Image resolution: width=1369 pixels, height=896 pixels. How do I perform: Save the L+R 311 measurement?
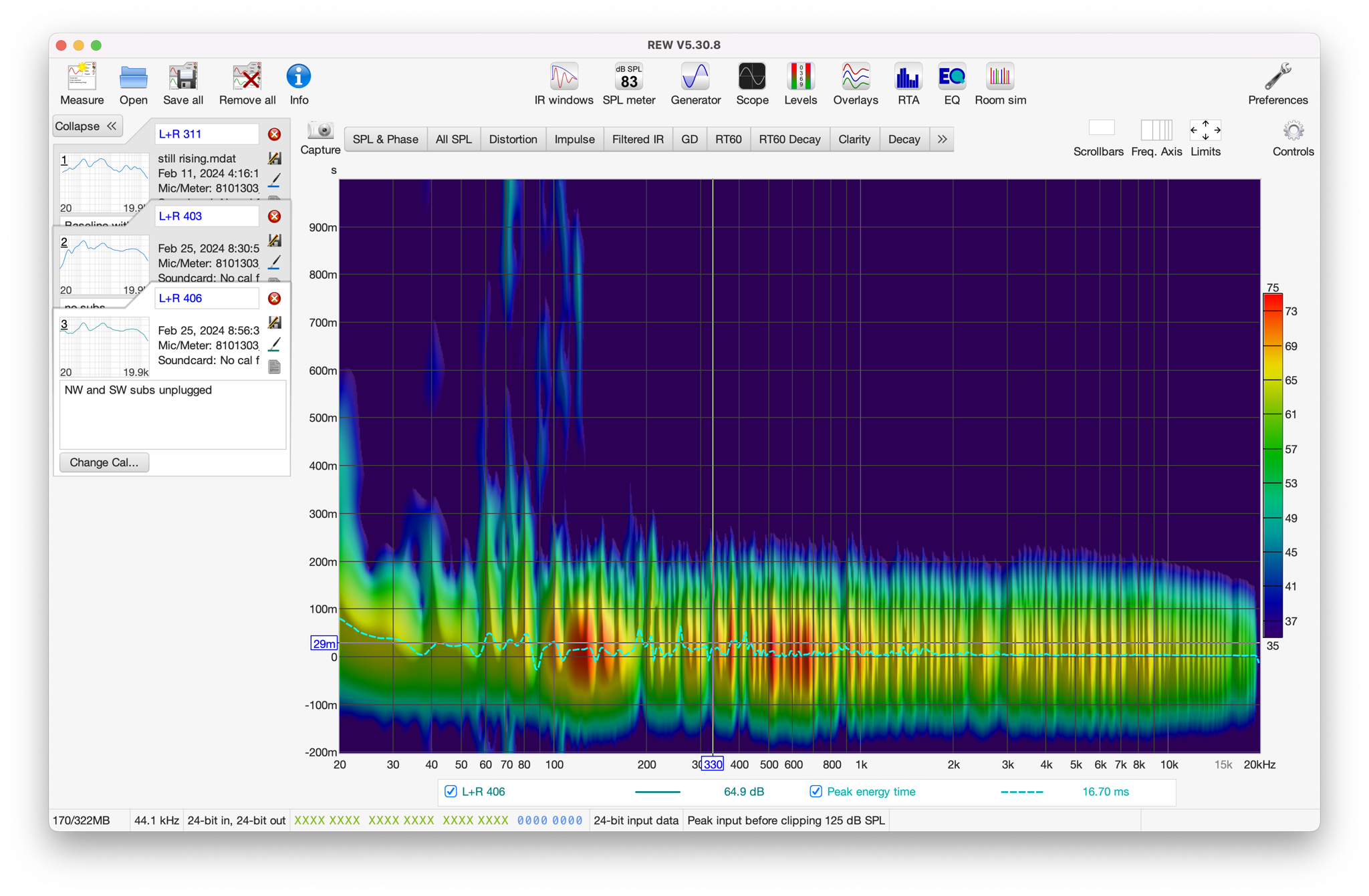tap(274, 158)
